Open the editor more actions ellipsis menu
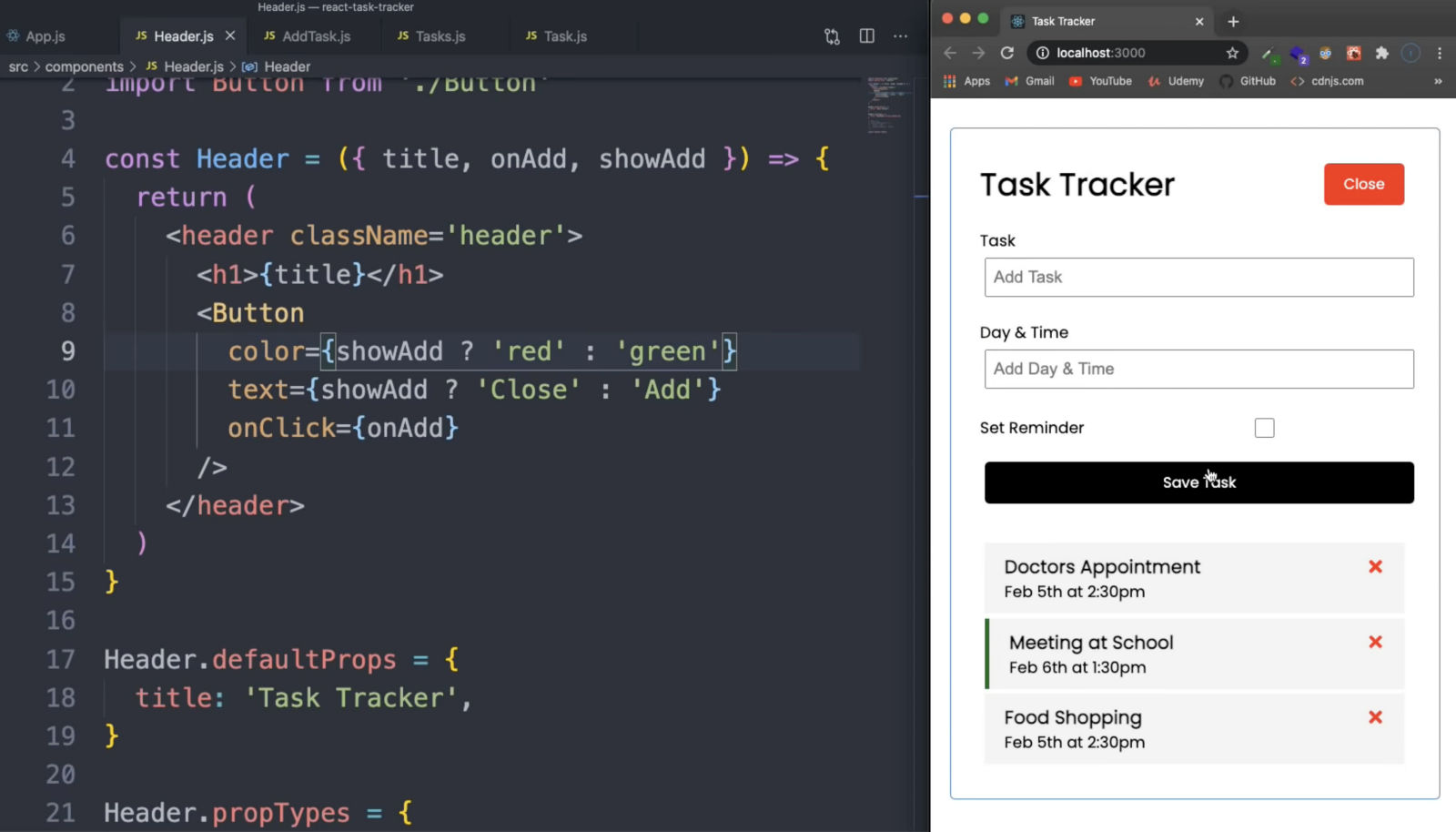Viewport: 1456px width, 832px height. (x=900, y=36)
